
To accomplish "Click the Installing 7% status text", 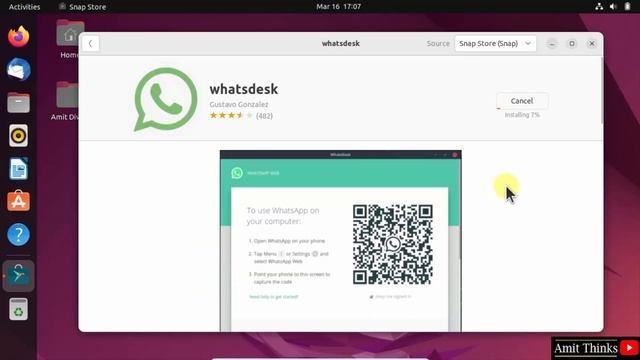I will 522,115.
